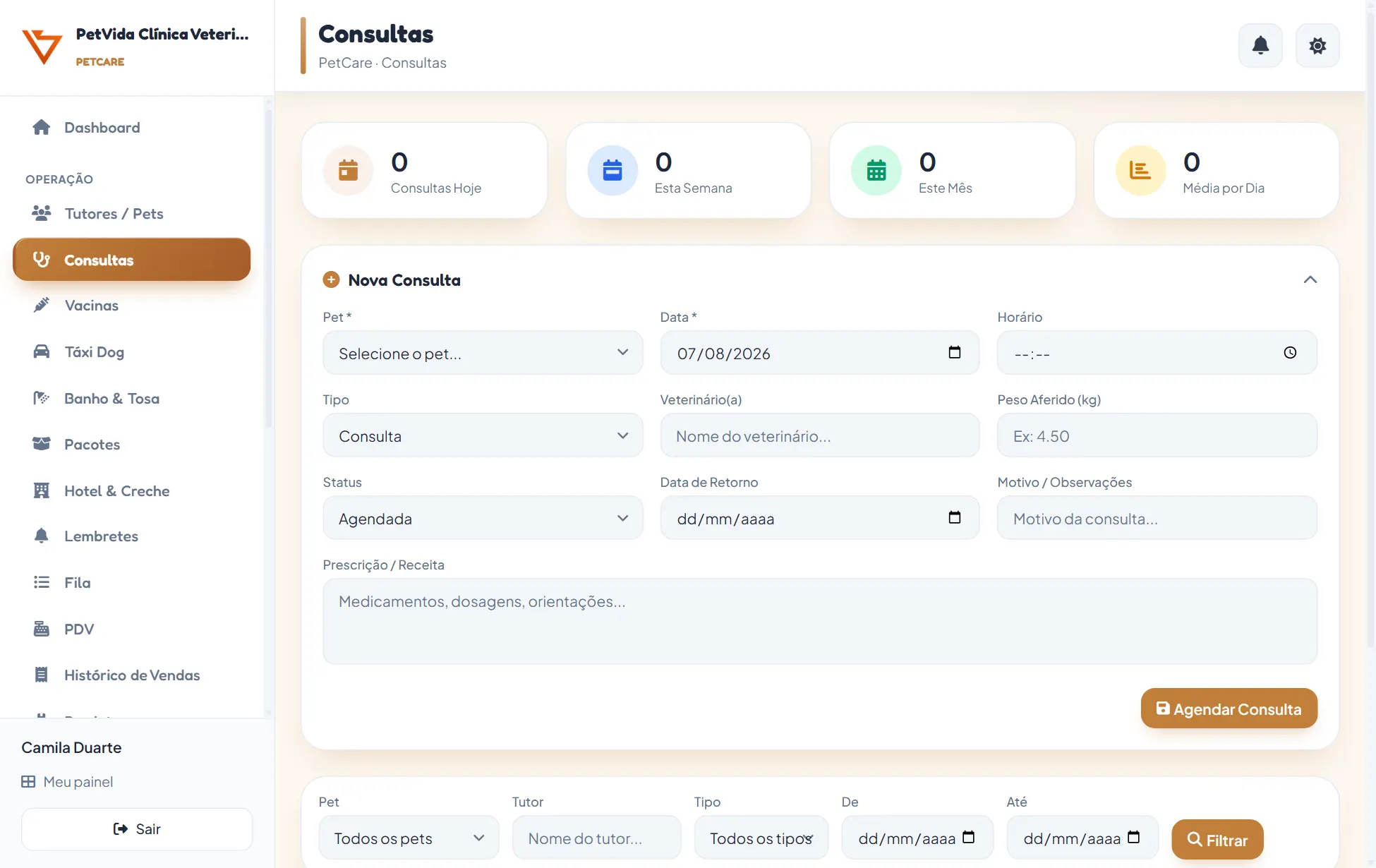Viewport: 1376px width, 868px height.
Task: Click the Filtrar button
Action: pyautogui.click(x=1217, y=840)
